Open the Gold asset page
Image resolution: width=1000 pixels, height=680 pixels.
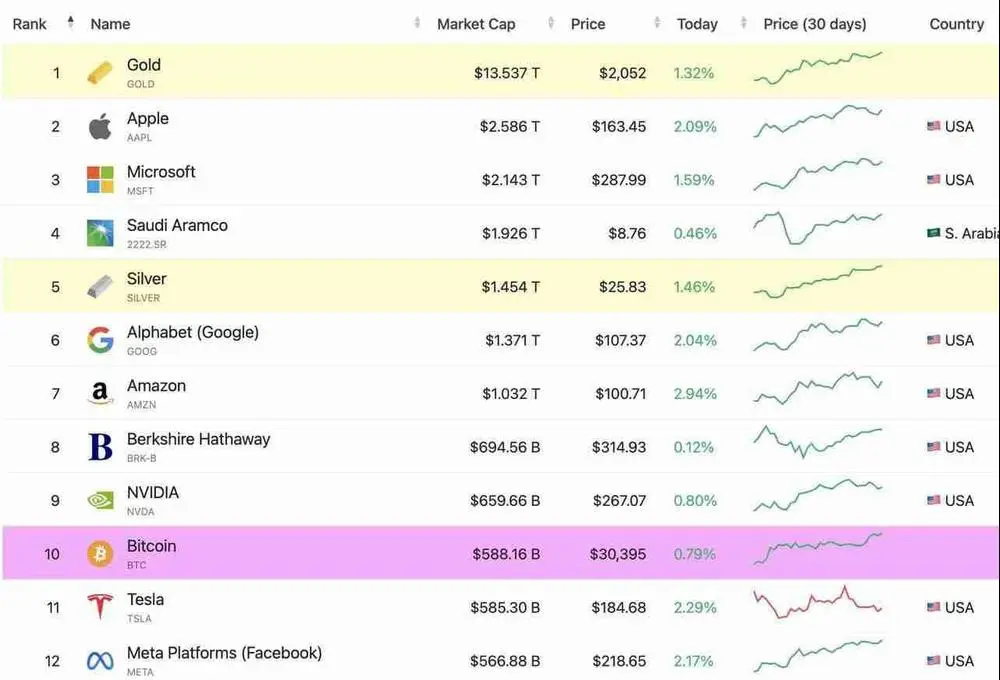143,64
